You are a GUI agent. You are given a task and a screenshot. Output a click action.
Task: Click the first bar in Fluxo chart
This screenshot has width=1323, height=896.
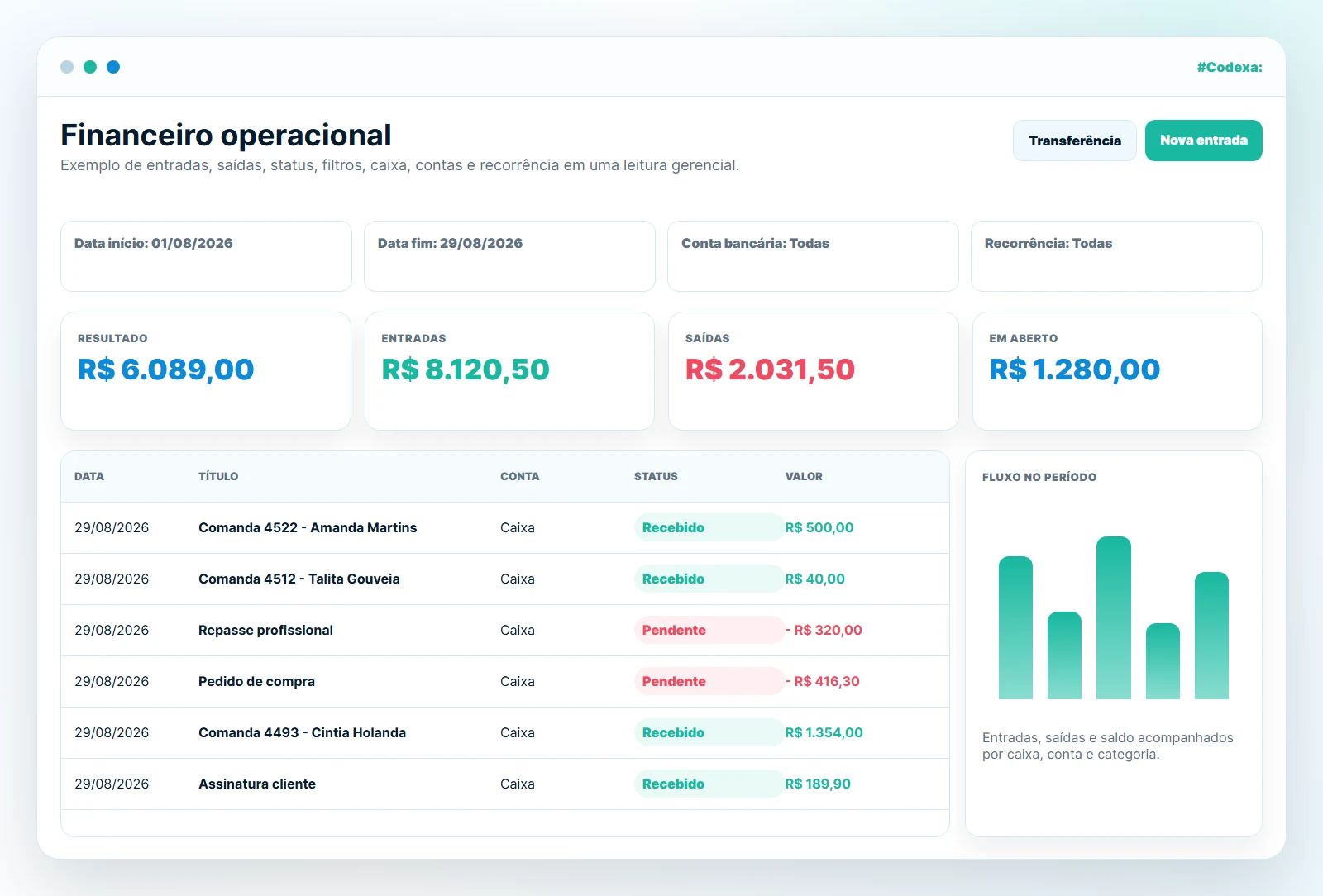pyautogui.click(x=1015, y=628)
